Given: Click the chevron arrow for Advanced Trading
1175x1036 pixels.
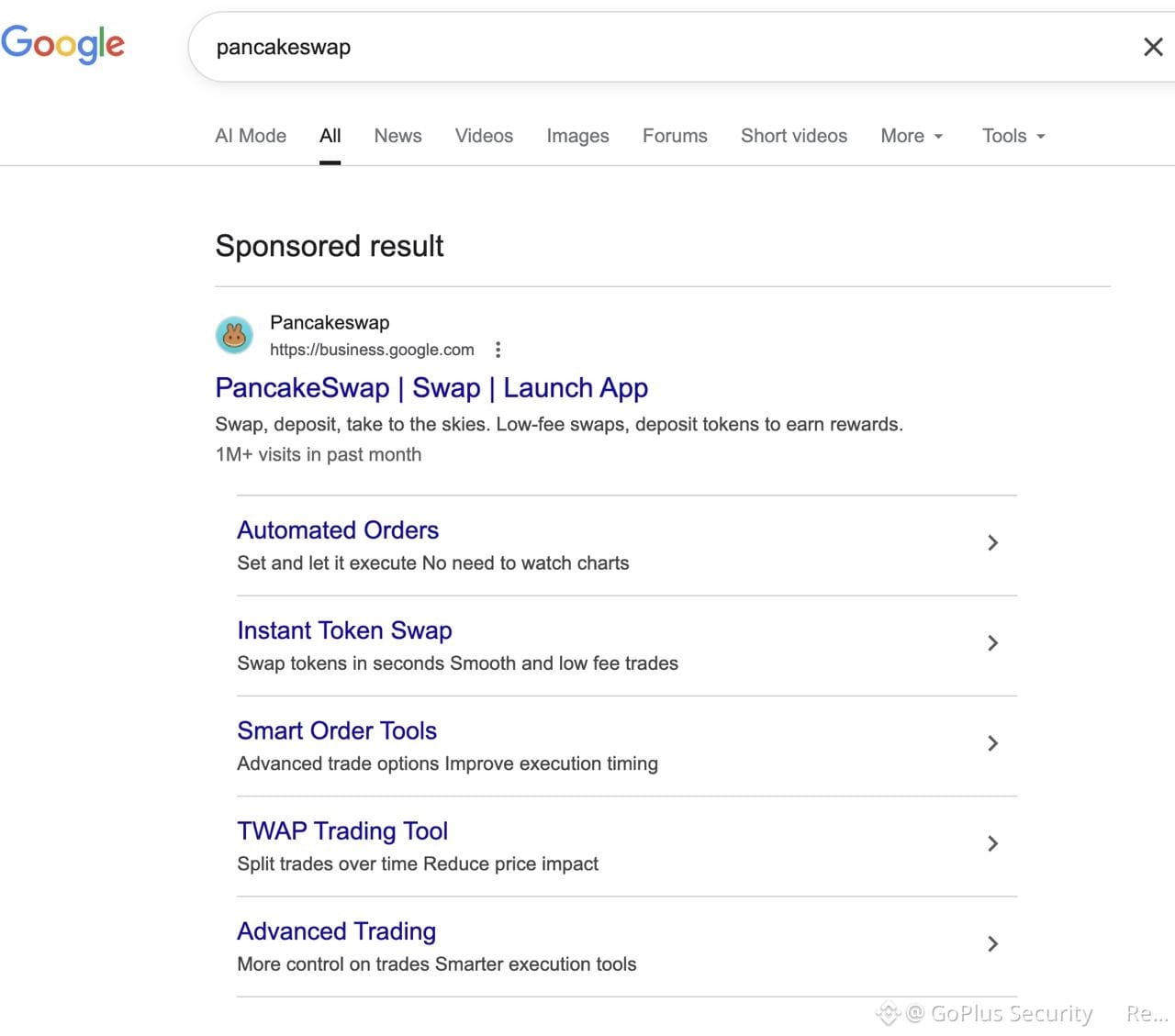Looking at the screenshot, I should coord(992,943).
